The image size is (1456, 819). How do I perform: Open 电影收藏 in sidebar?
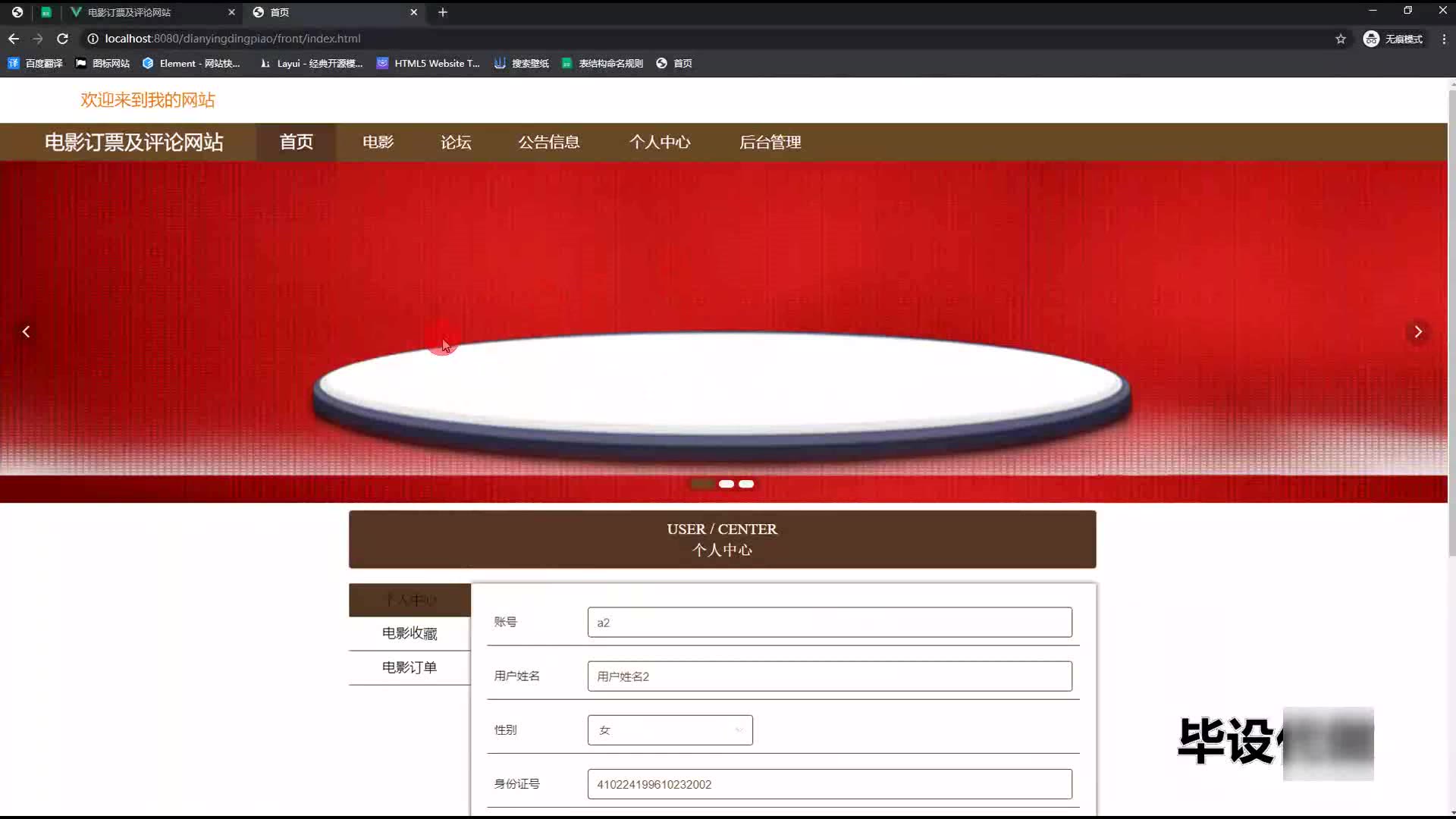click(409, 633)
